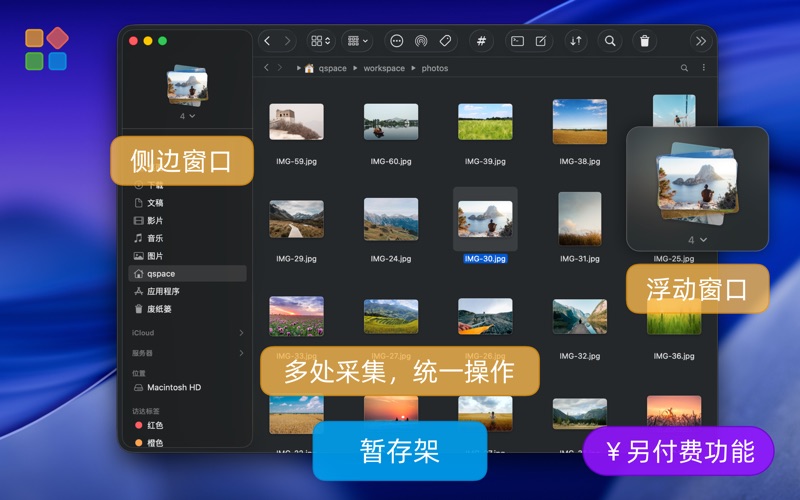This screenshot has height=500, width=800.
Task: Select the IMG-32.jpg thumbnail
Action: [x=580, y=316]
